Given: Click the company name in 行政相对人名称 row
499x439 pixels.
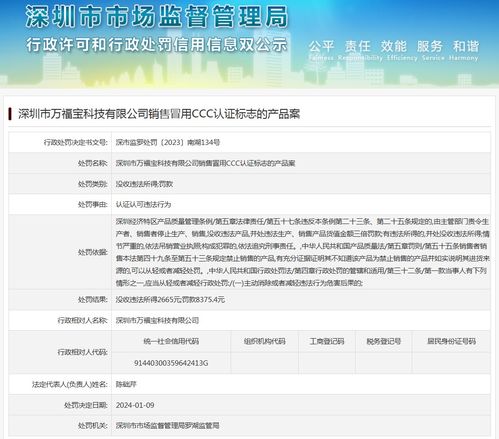Looking at the screenshot, I should [157, 320].
